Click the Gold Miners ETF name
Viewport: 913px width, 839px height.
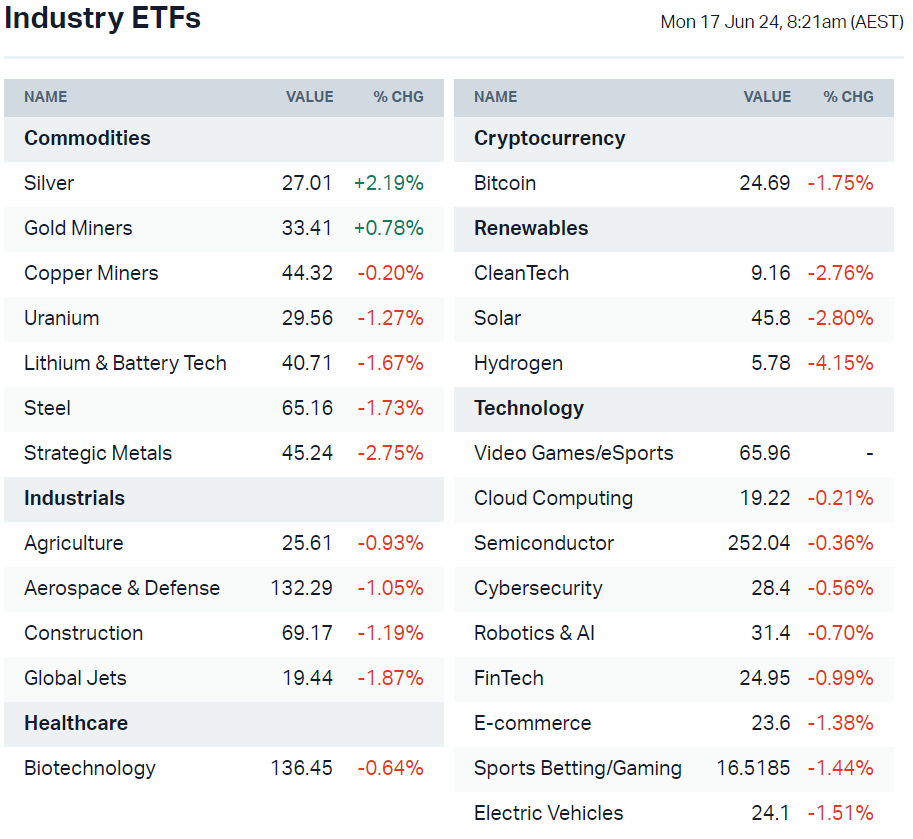pyautogui.click(x=78, y=228)
